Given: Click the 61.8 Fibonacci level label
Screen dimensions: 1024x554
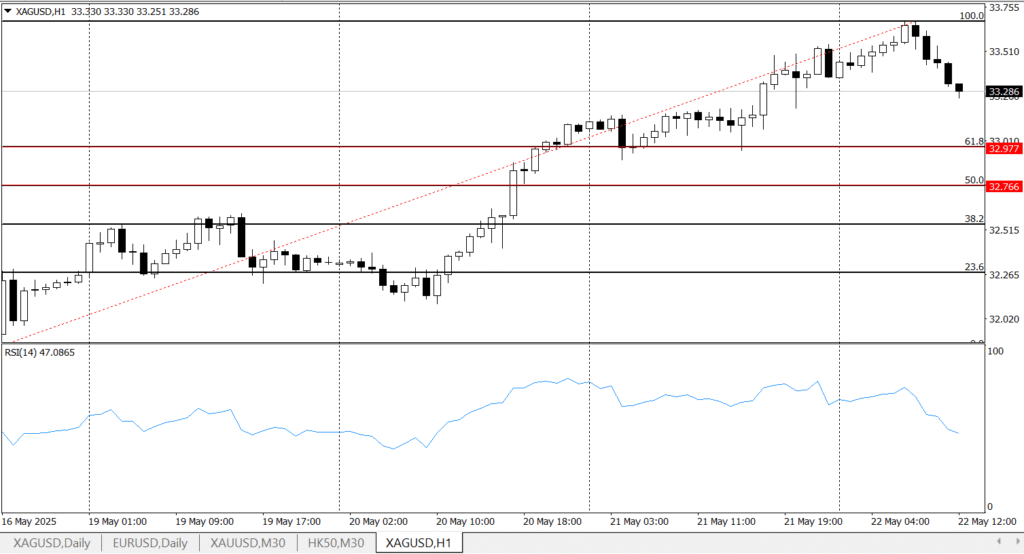Looking at the screenshot, I should click(x=973, y=142).
